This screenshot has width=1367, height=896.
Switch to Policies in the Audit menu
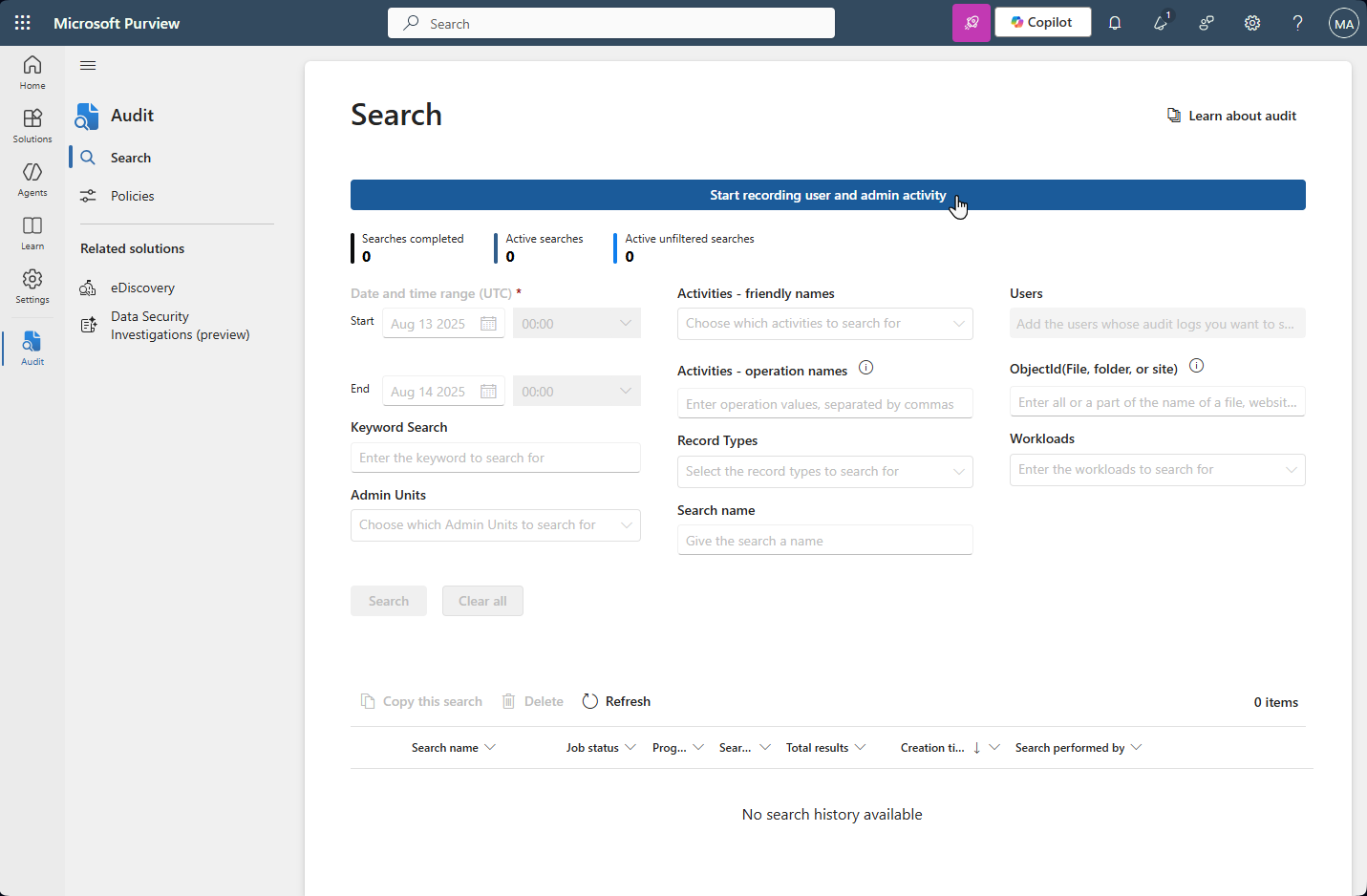(x=134, y=196)
